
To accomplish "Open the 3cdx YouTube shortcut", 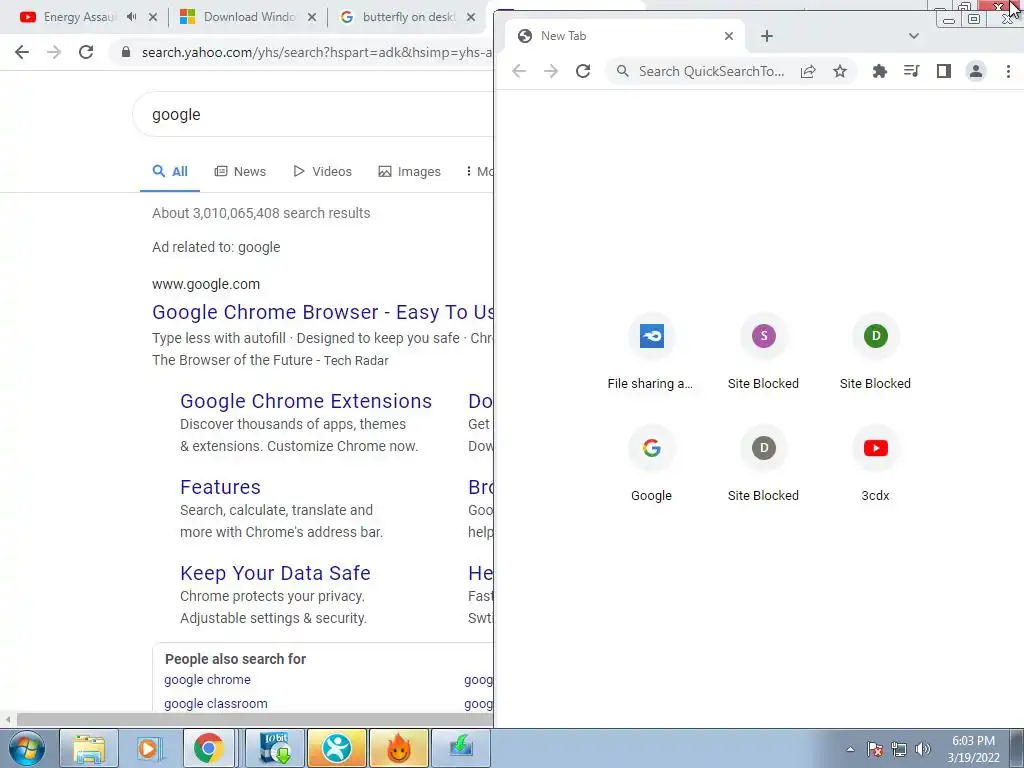I will [x=875, y=466].
